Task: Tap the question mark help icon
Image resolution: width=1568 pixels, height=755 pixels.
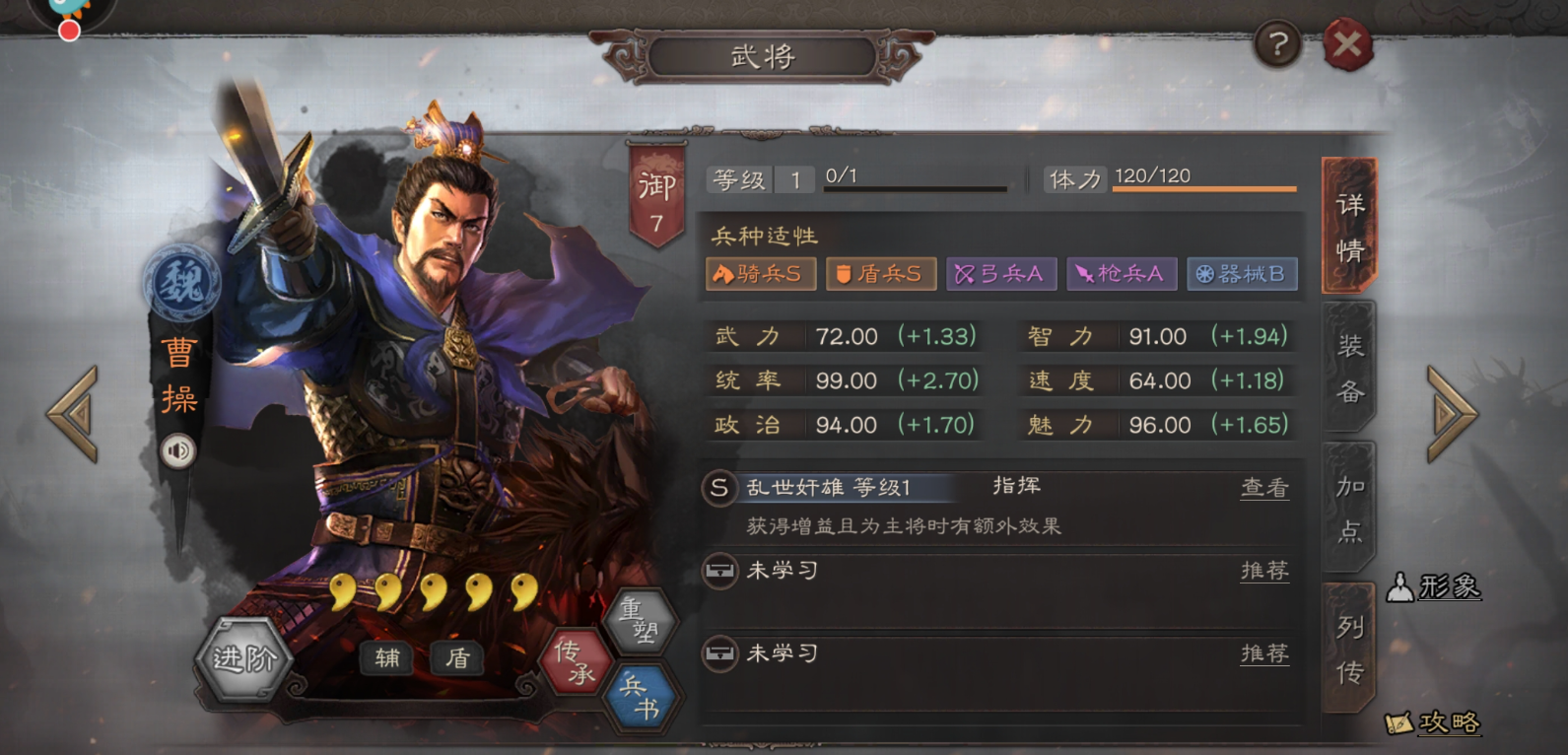Action: pos(1277,44)
